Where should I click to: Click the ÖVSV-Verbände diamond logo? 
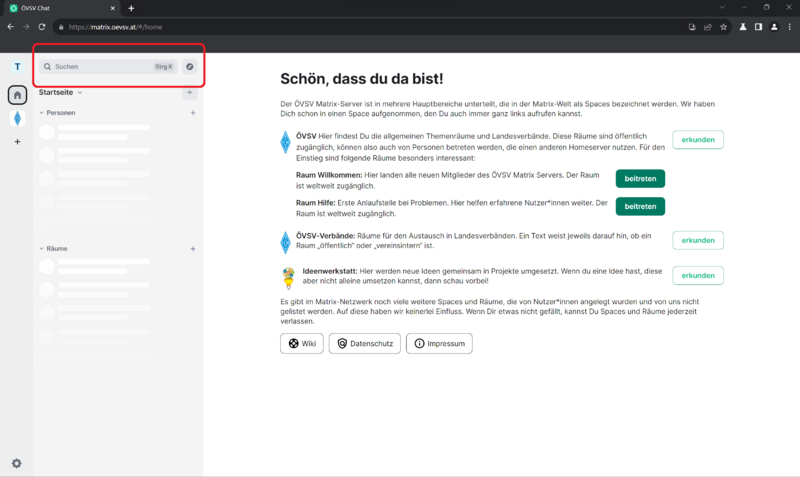pyautogui.click(x=286, y=242)
